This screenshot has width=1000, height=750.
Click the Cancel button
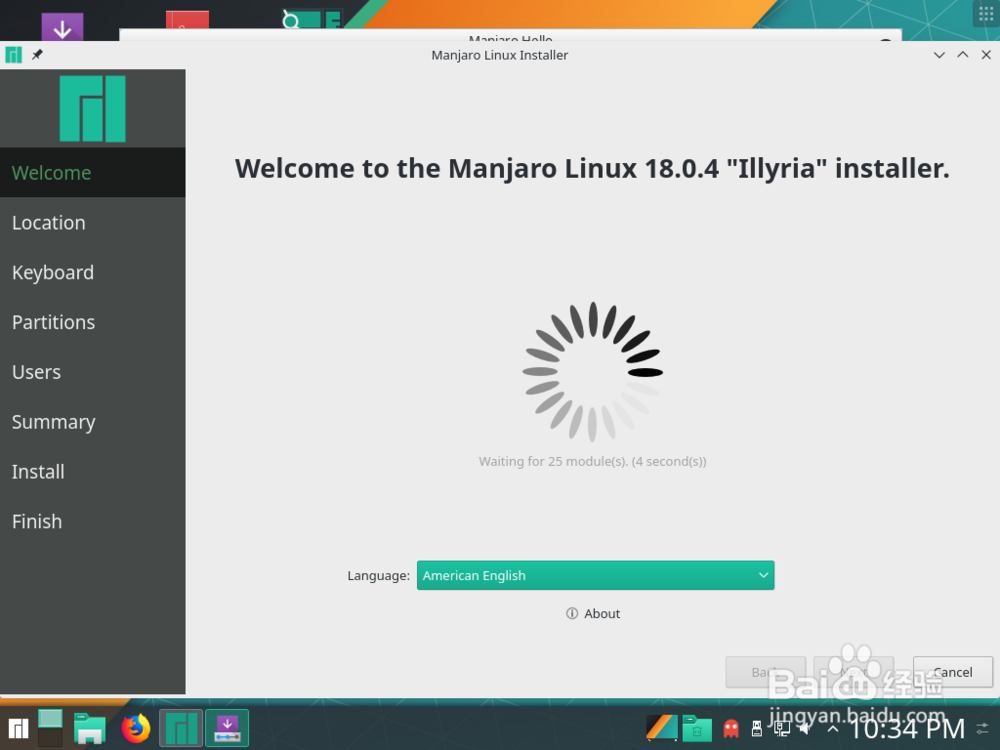[x=953, y=672]
